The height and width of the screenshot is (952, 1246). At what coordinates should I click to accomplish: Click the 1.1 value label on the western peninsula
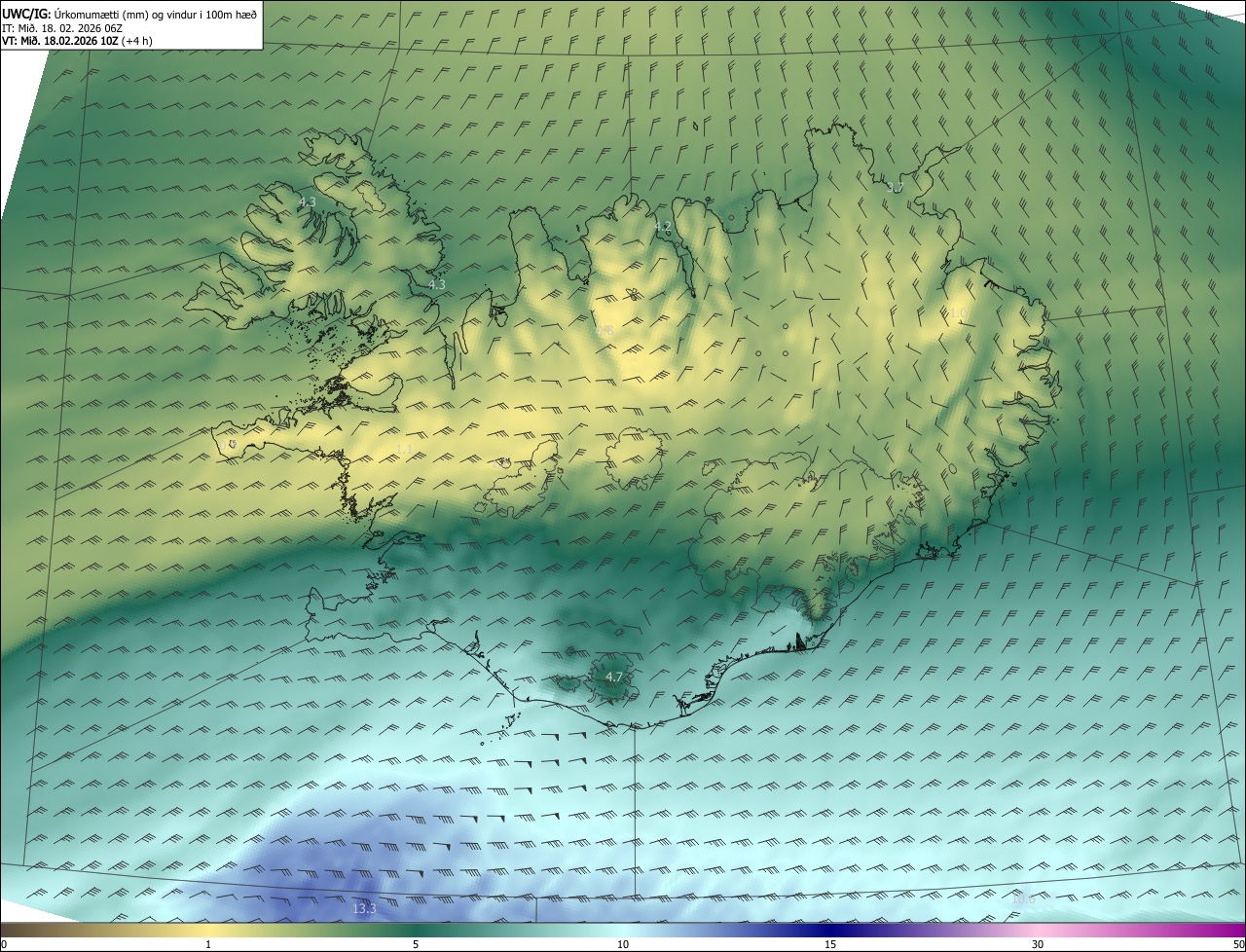pyautogui.click(x=405, y=449)
